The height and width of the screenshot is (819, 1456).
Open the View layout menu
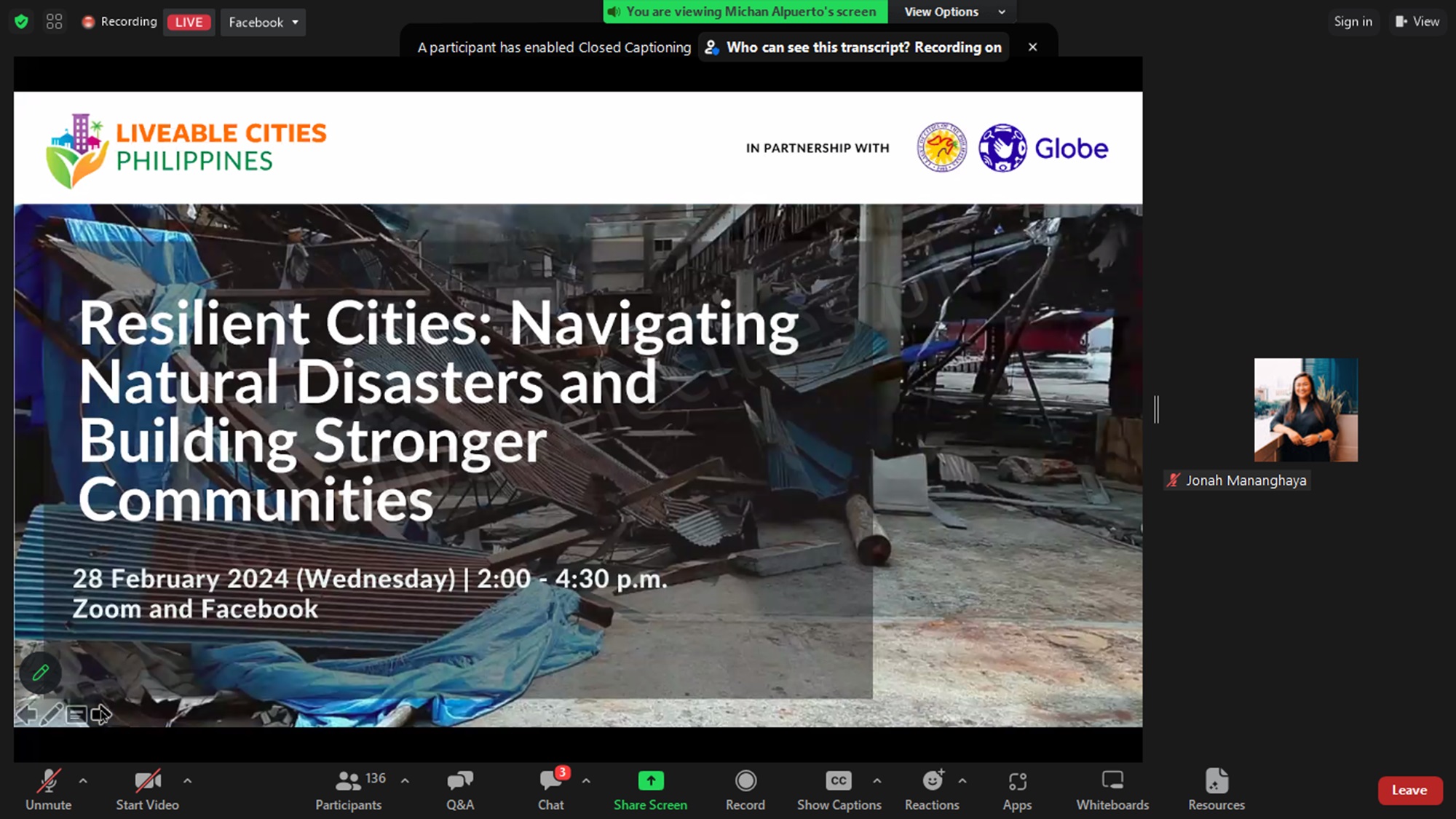[x=1417, y=22]
